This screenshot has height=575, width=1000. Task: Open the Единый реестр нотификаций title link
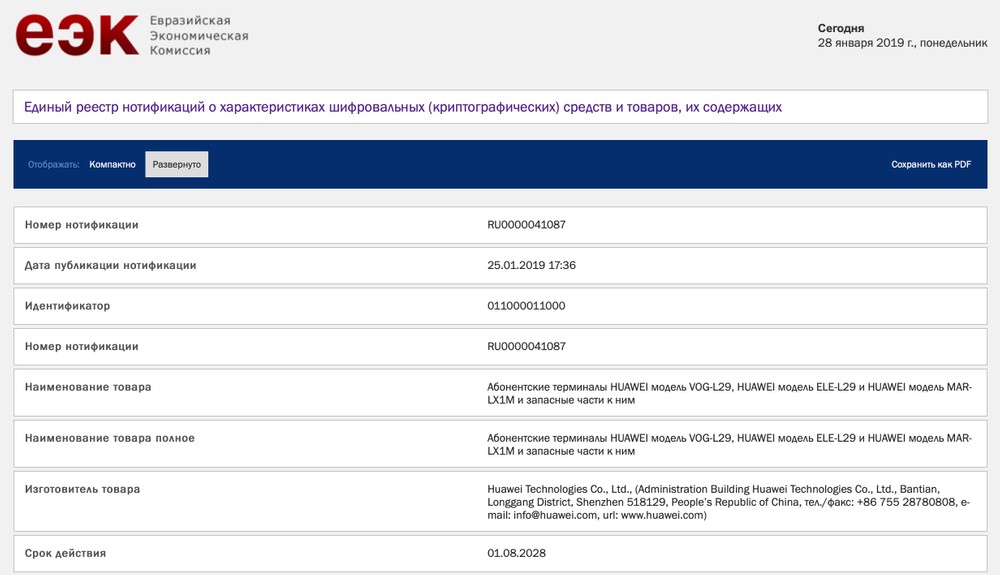pos(402,107)
